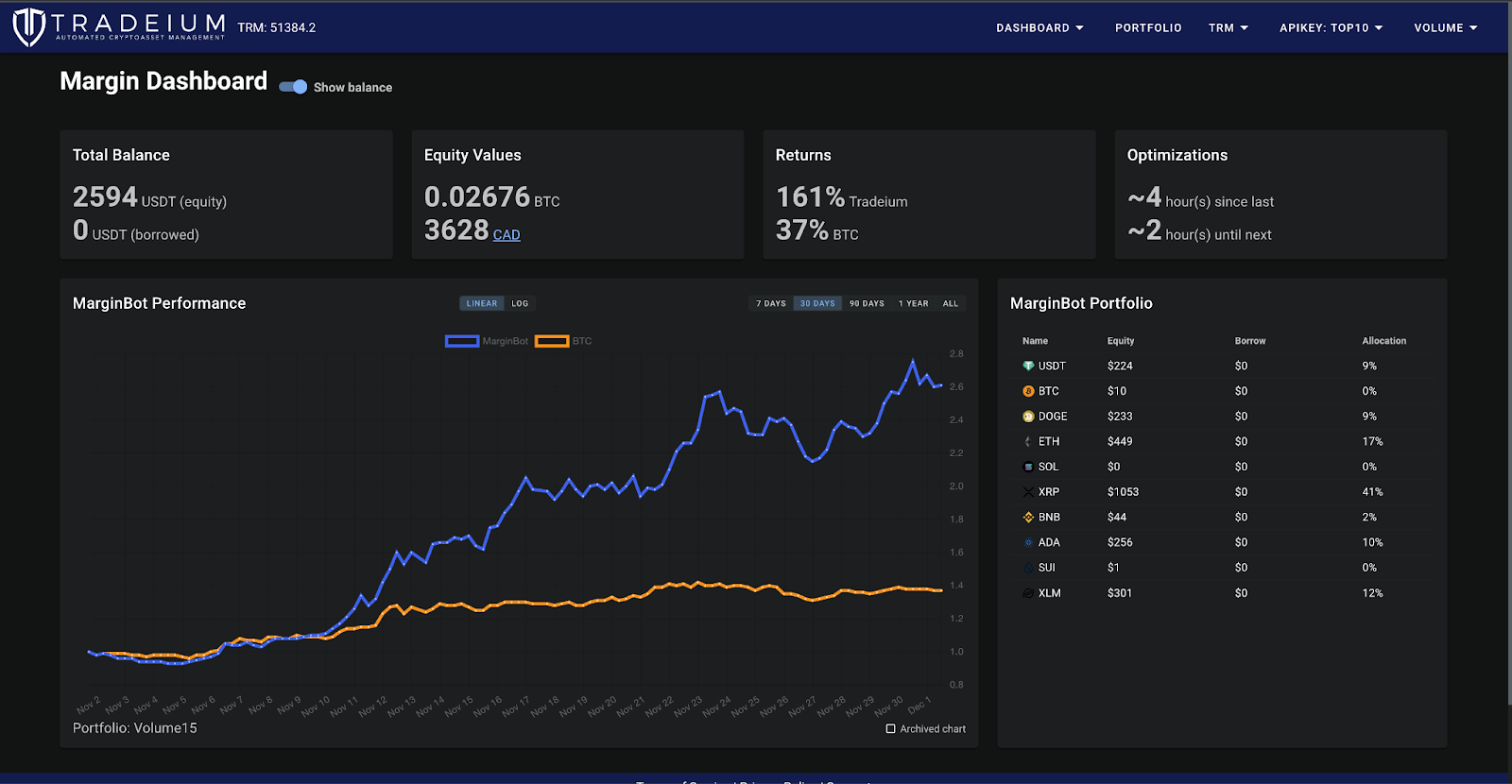Select the 90 Days chart range
Viewport: 1512px width, 784px height.
[867, 303]
